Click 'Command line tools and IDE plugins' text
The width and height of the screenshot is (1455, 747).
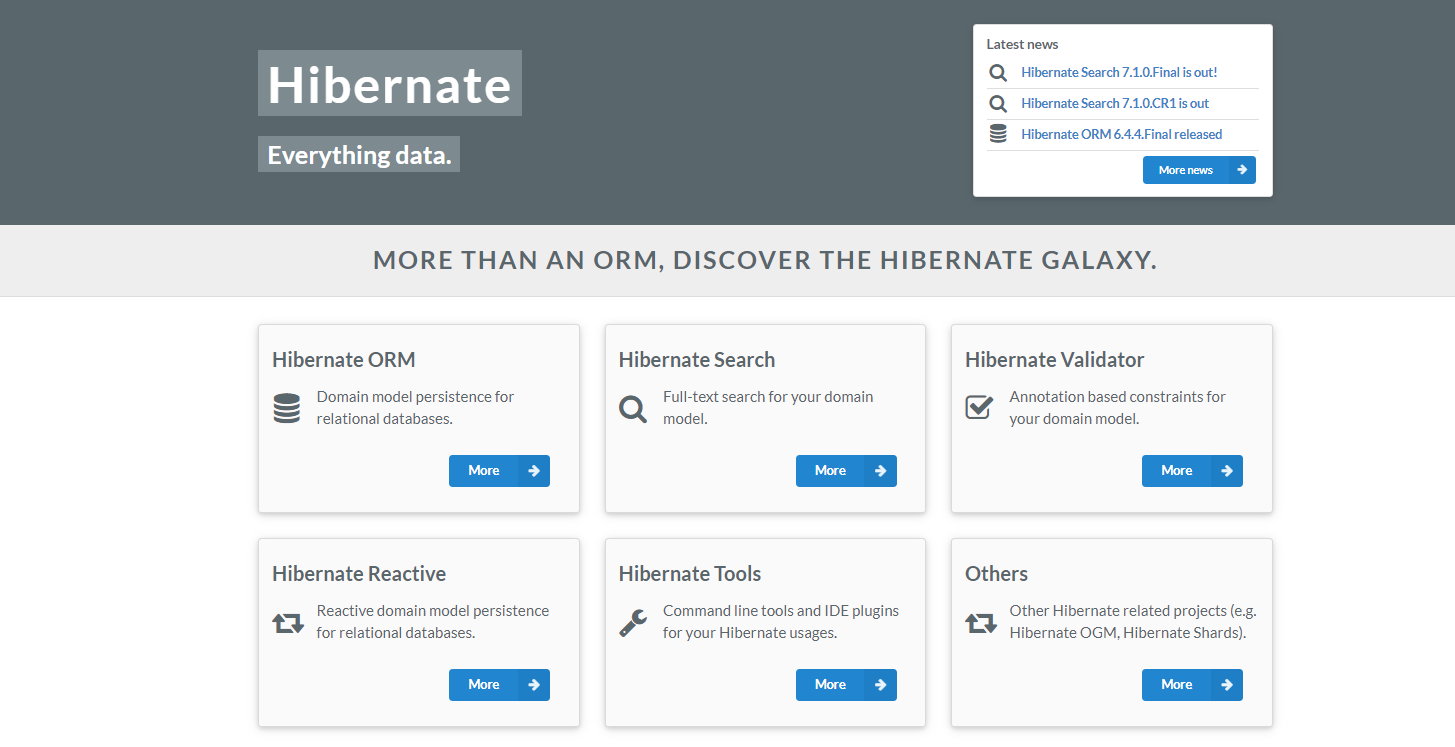[x=781, y=622]
